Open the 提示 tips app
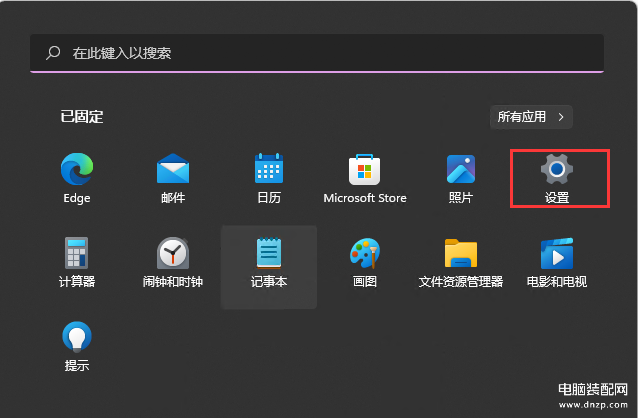Viewport: 638px width, 418px height. click(x=77, y=337)
